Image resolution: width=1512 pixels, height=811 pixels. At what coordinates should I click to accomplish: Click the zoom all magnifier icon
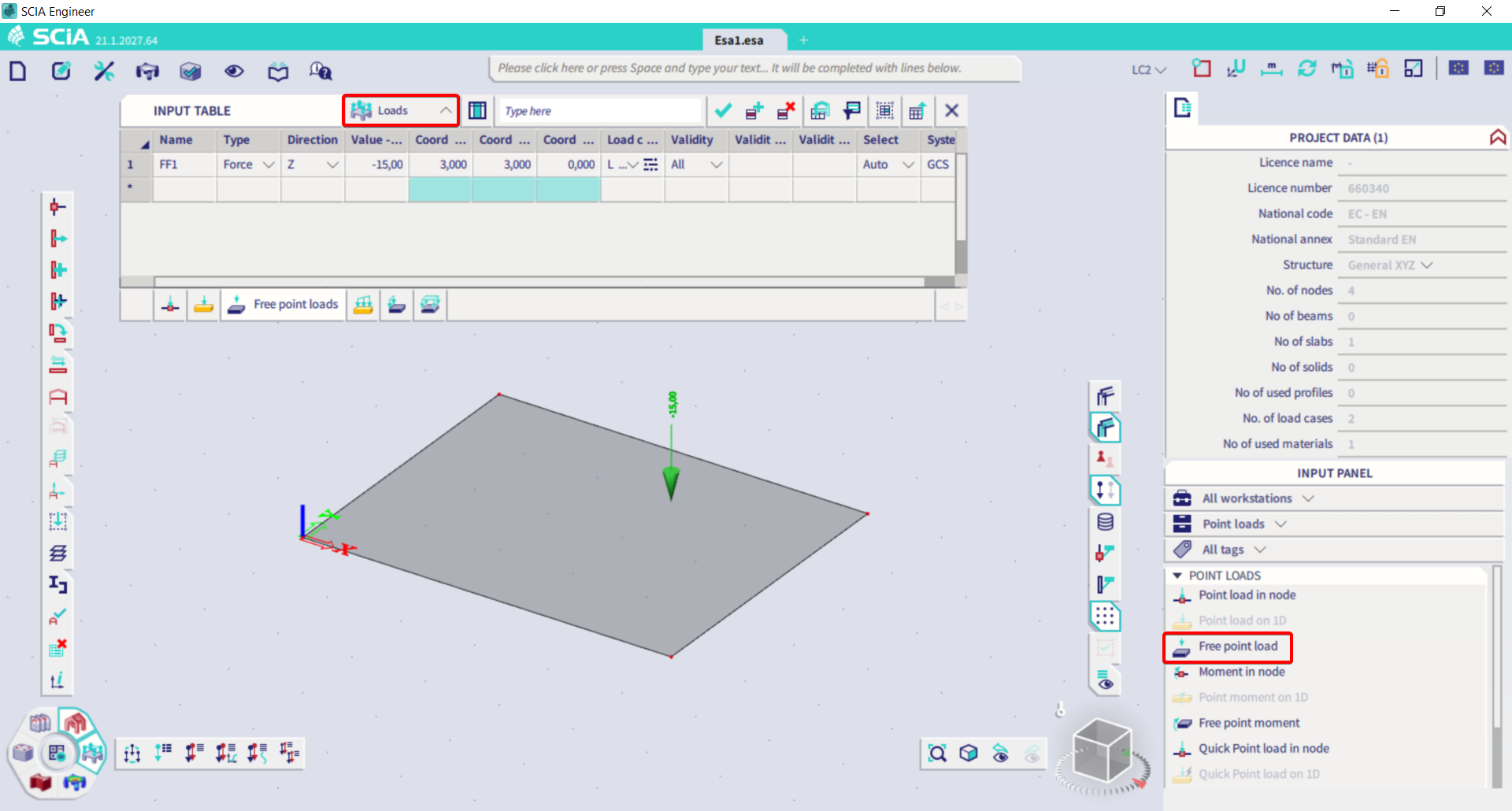tap(937, 754)
